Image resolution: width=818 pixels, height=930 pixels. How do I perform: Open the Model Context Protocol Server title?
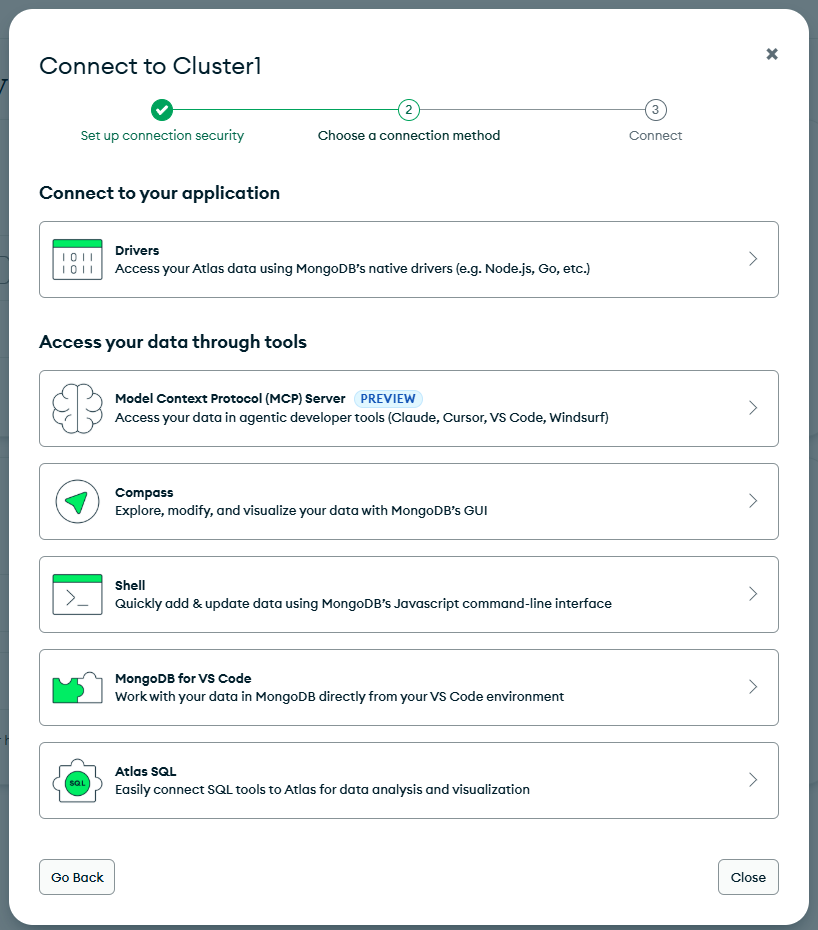coord(230,398)
